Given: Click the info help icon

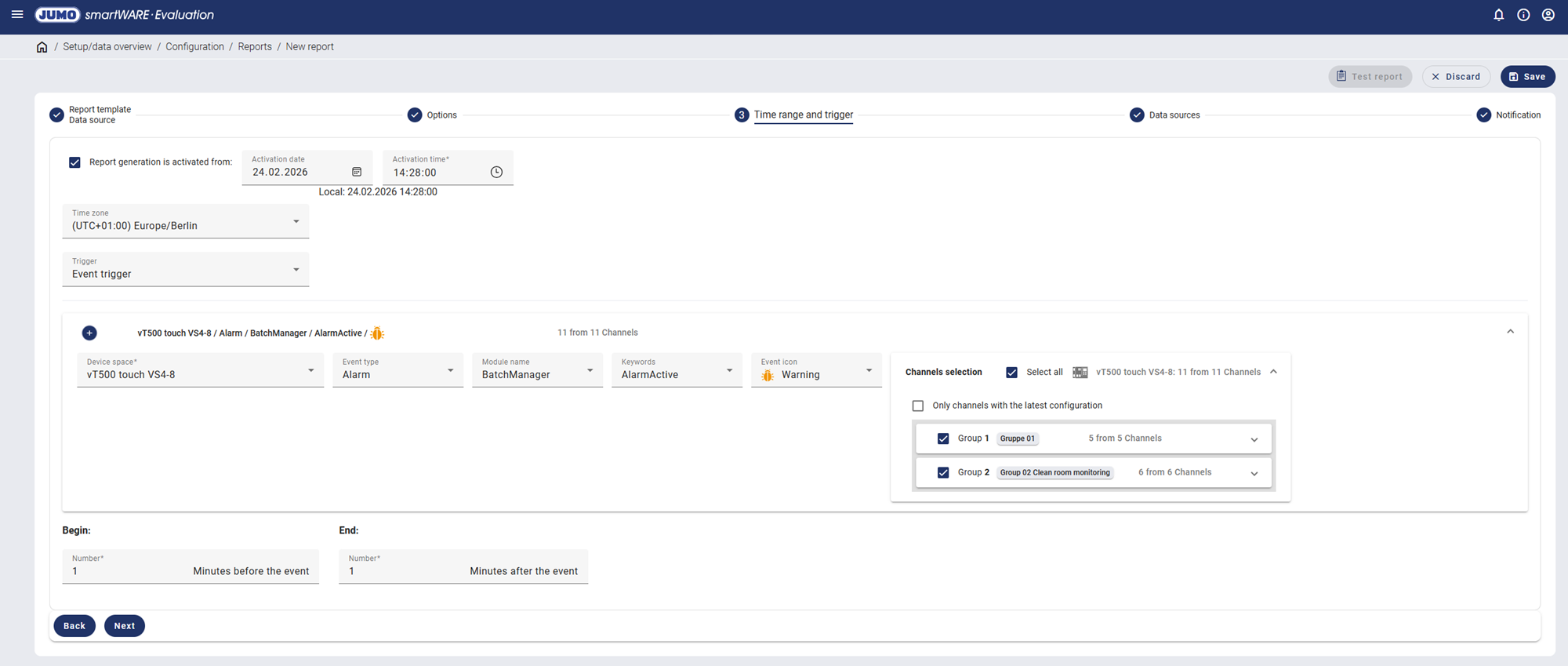Looking at the screenshot, I should (x=1523, y=15).
